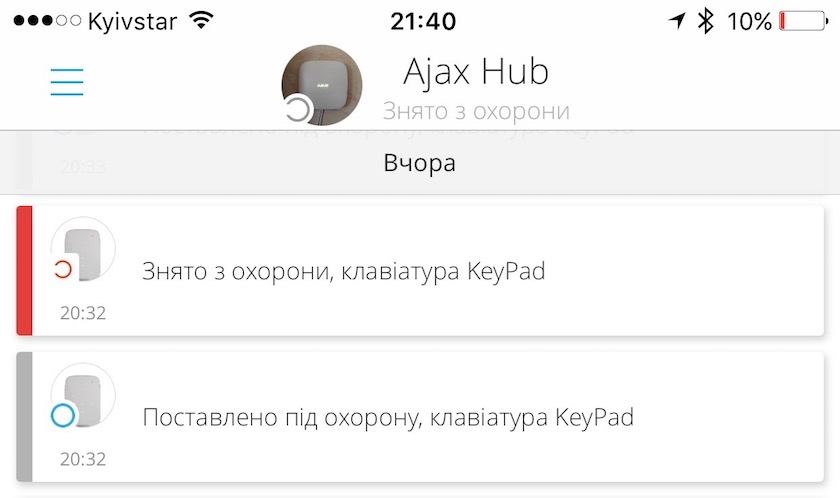
Task: Tap the Ajax Hub device photo
Action: click(x=322, y=85)
